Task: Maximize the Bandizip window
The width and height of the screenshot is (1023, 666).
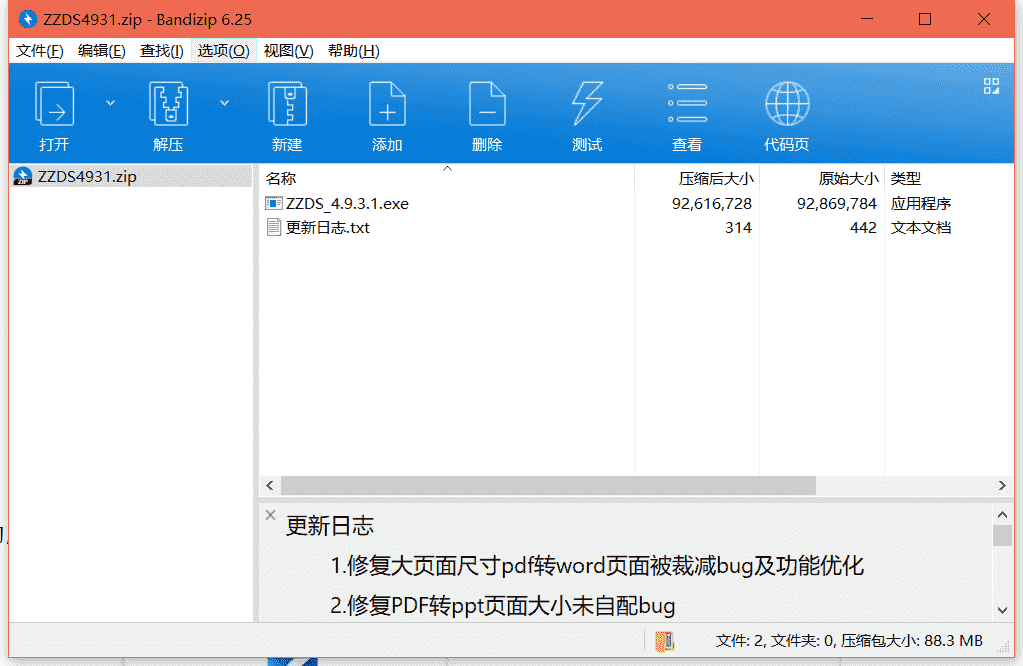Action: click(x=924, y=19)
